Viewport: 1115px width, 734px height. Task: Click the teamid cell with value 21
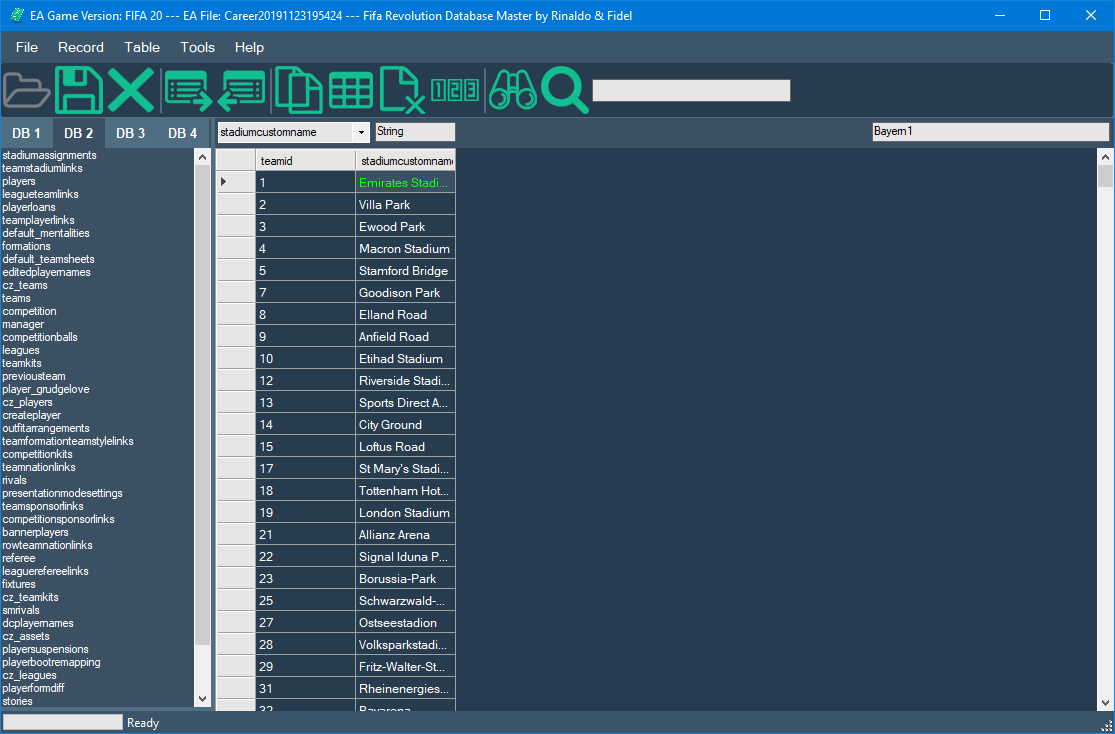tap(306, 535)
